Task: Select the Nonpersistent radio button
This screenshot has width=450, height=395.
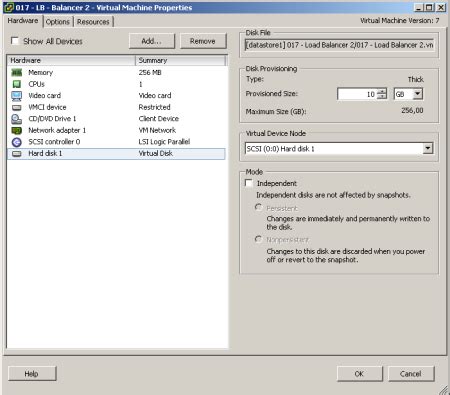Action: click(258, 239)
